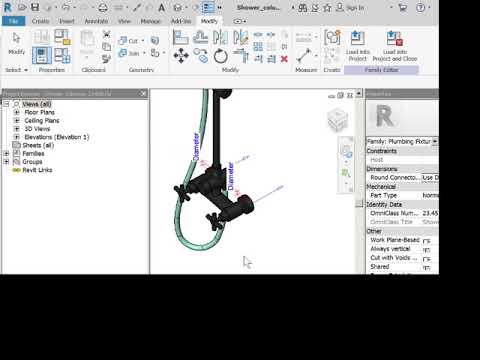Open the Cut geometry dropdown arrow

pyautogui.click(x=143, y=41)
